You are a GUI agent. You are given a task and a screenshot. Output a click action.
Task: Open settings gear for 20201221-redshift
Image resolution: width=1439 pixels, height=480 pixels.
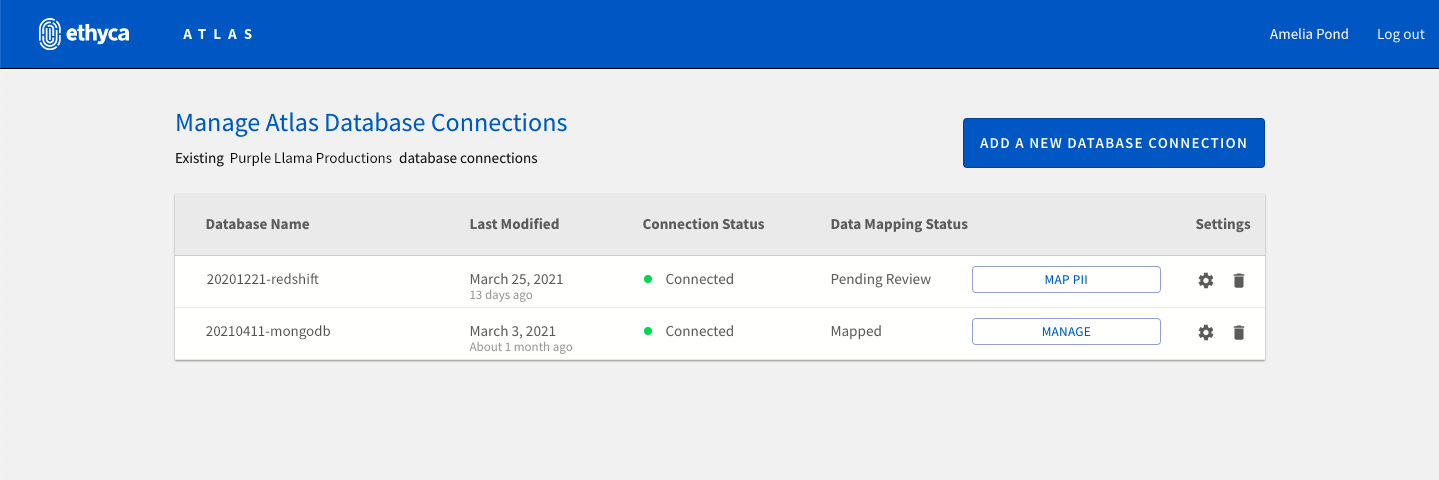click(x=1206, y=281)
